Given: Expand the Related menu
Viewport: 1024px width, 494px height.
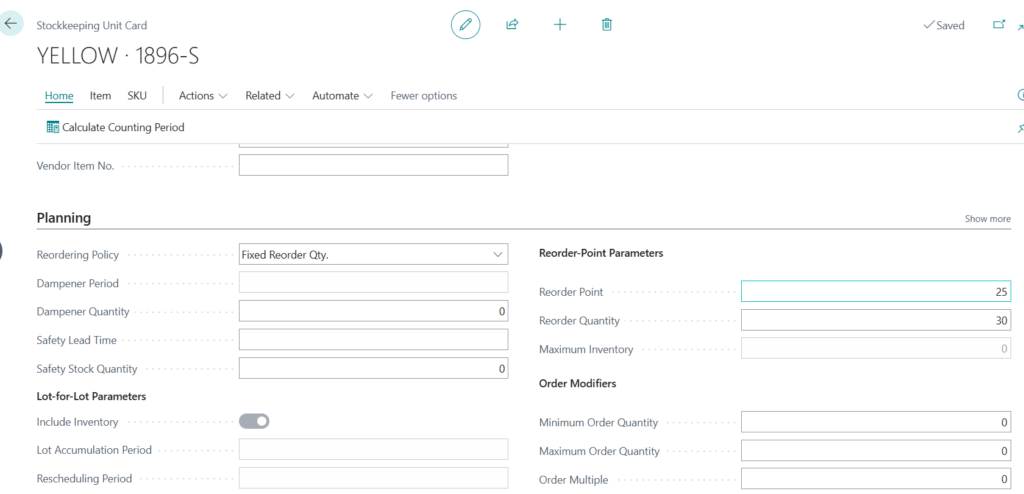Looking at the screenshot, I should point(269,96).
